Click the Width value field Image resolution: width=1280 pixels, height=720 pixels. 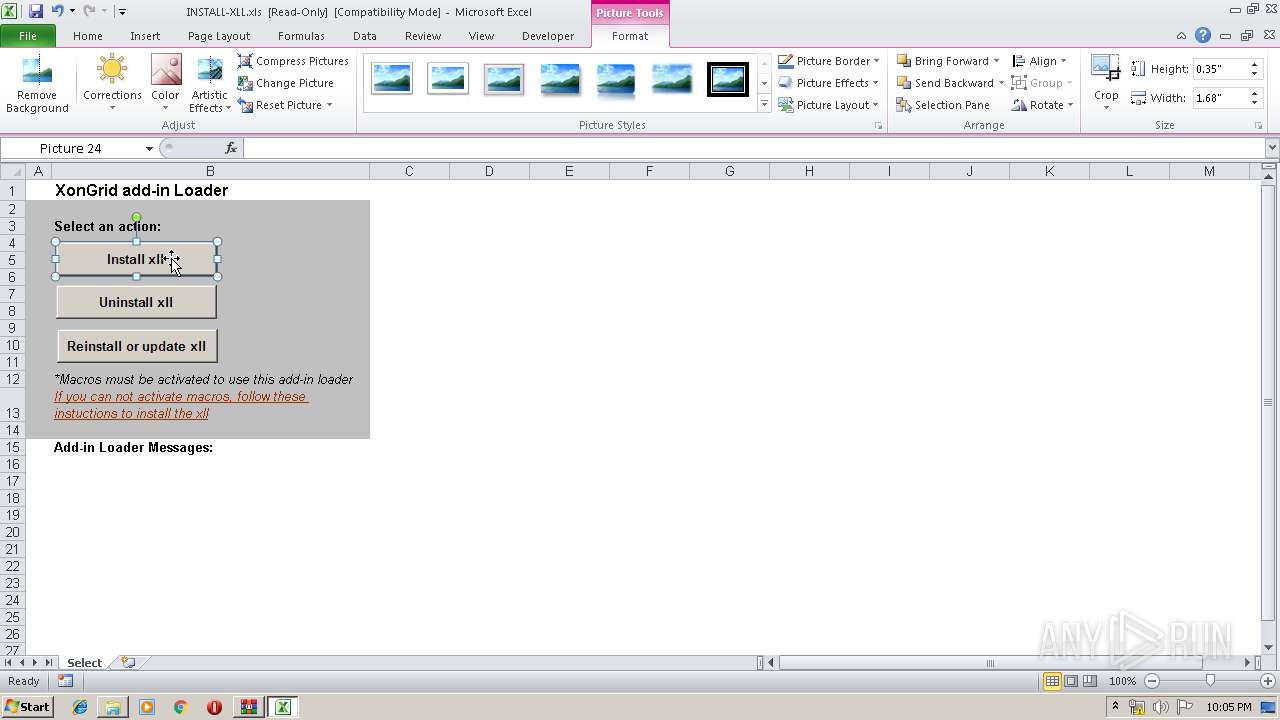point(1218,98)
